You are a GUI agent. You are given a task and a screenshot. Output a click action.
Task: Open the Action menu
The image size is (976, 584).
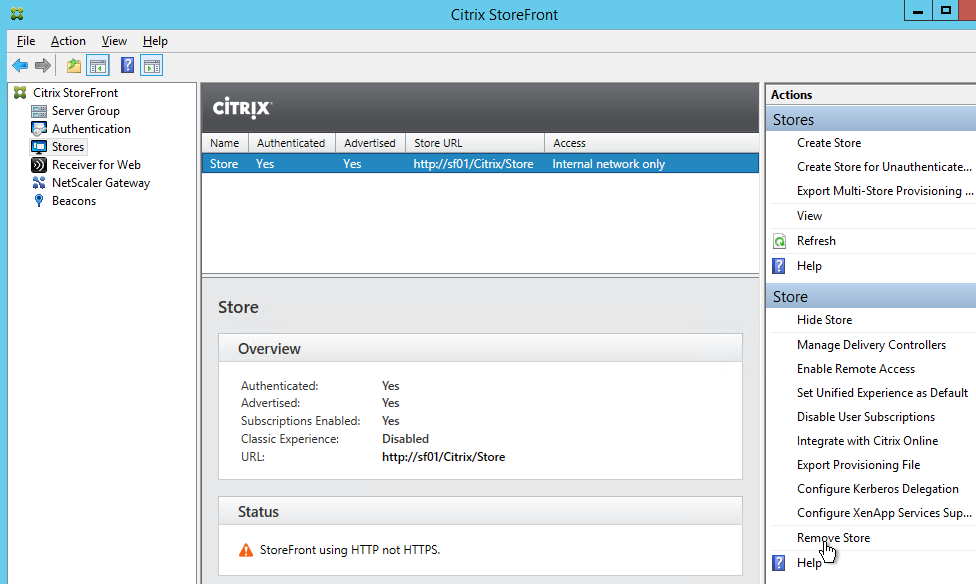click(68, 41)
